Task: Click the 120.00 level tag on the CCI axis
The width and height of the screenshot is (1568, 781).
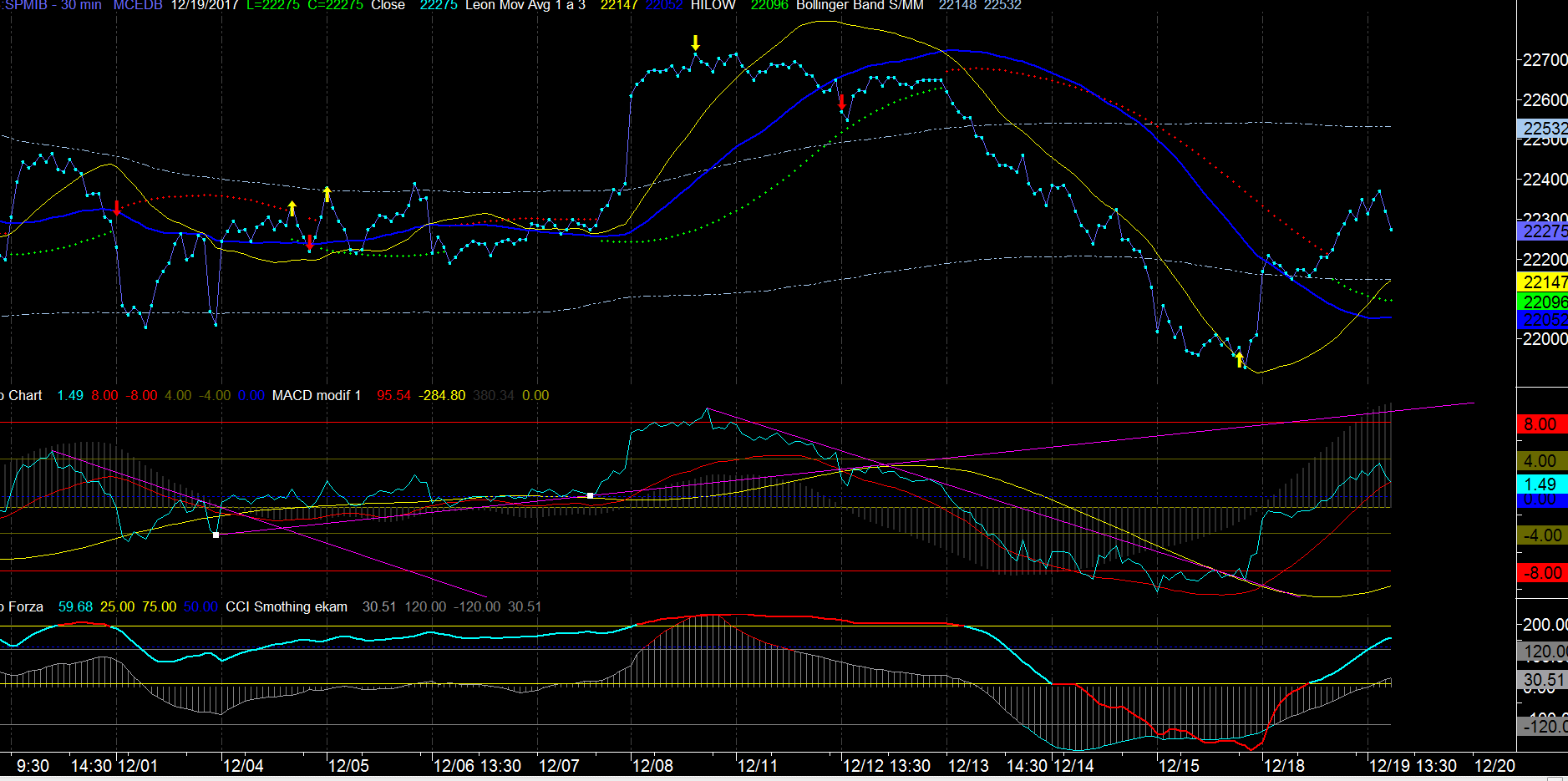Action: pos(1542,651)
